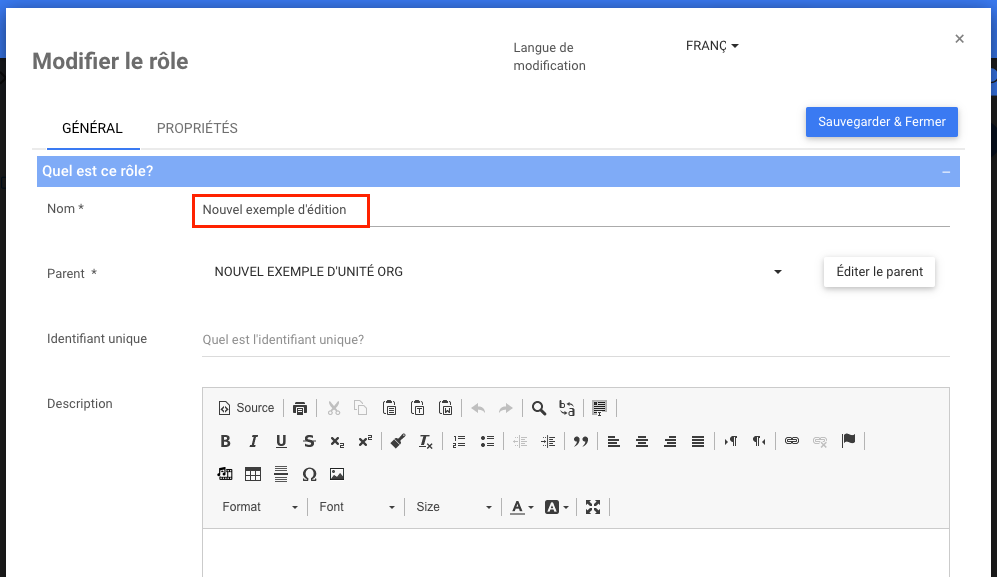
Task: Center align the text
Action: point(642,441)
